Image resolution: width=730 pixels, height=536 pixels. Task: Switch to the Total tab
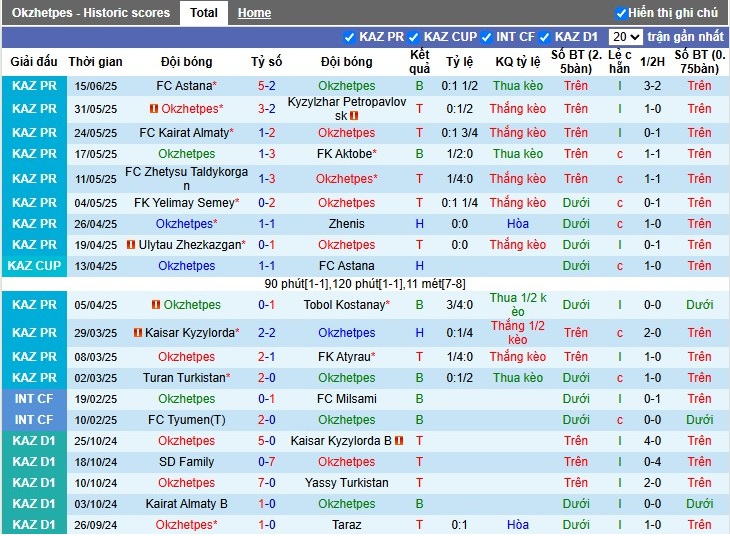203,13
